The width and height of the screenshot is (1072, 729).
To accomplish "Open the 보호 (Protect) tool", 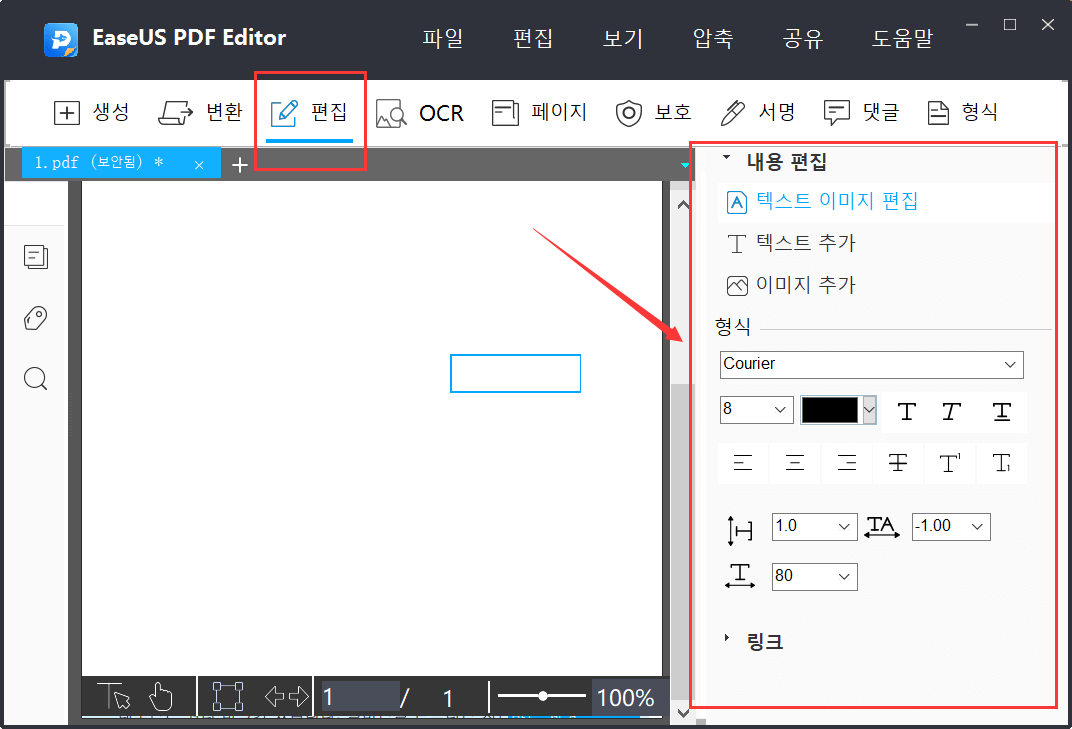I will pos(654,112).
